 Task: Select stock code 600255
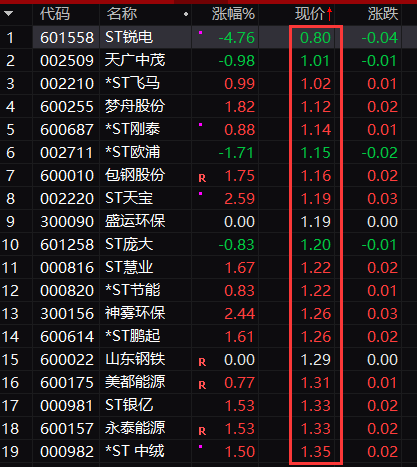[x=67, y=107]
